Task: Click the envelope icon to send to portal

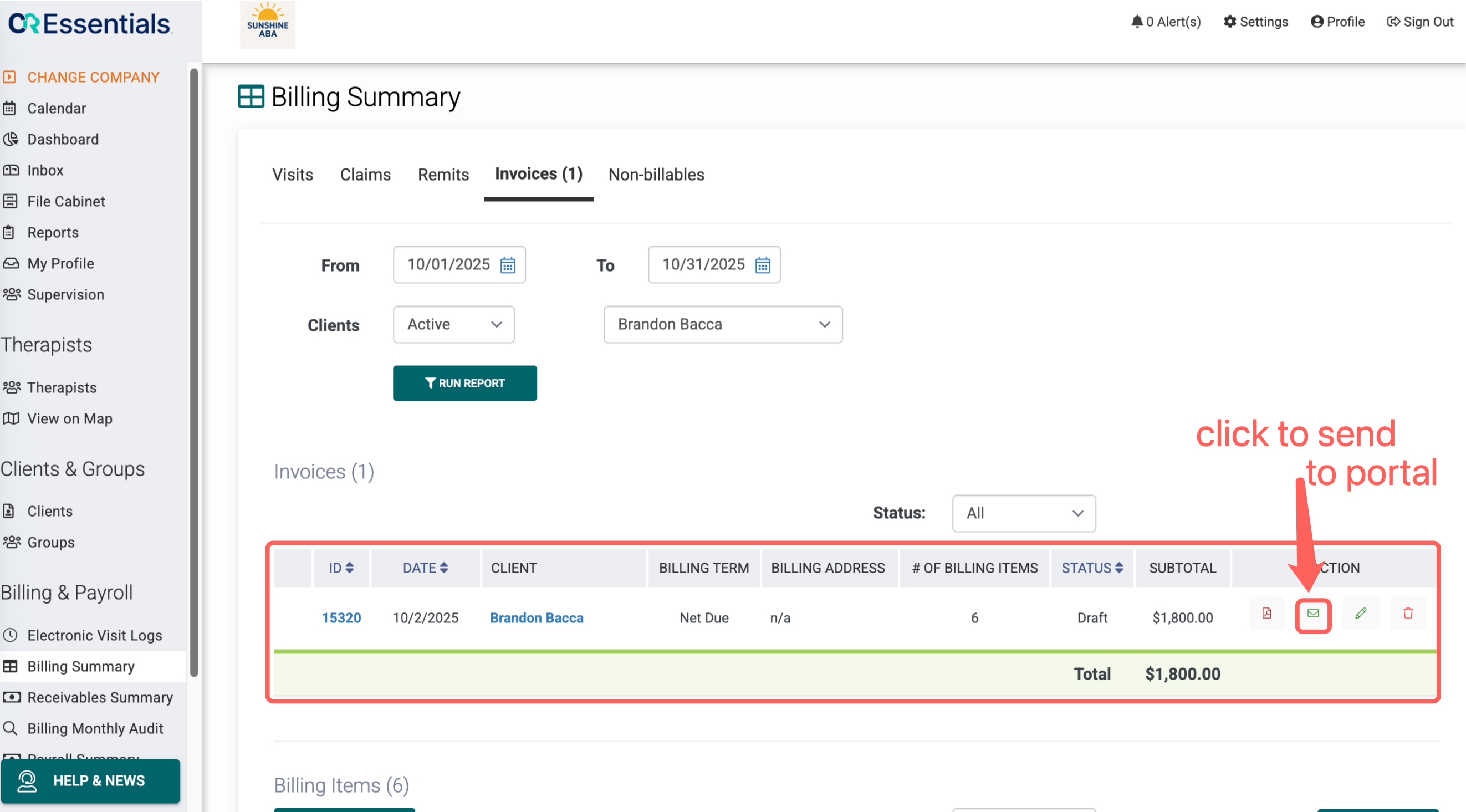Action: 1313,614
